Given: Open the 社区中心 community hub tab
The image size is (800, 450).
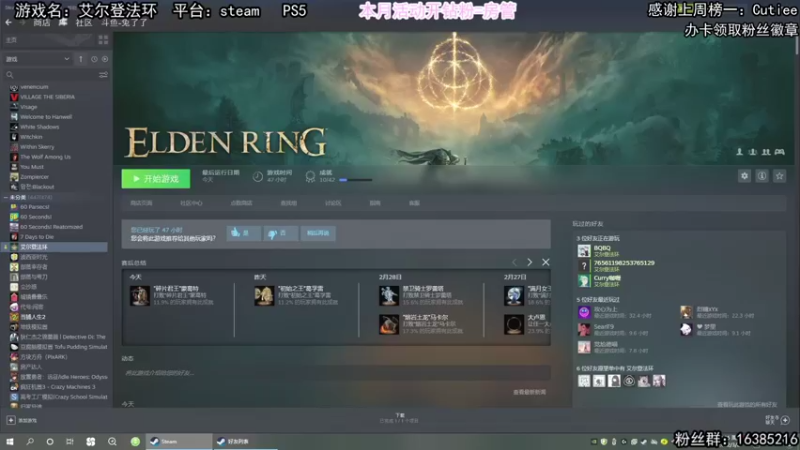Looking at the screenshot, I should pos(191,203).
